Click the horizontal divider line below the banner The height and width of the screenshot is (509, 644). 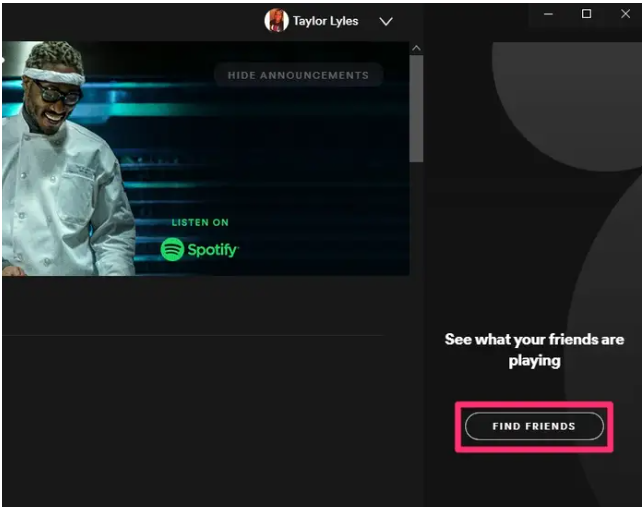193,335
